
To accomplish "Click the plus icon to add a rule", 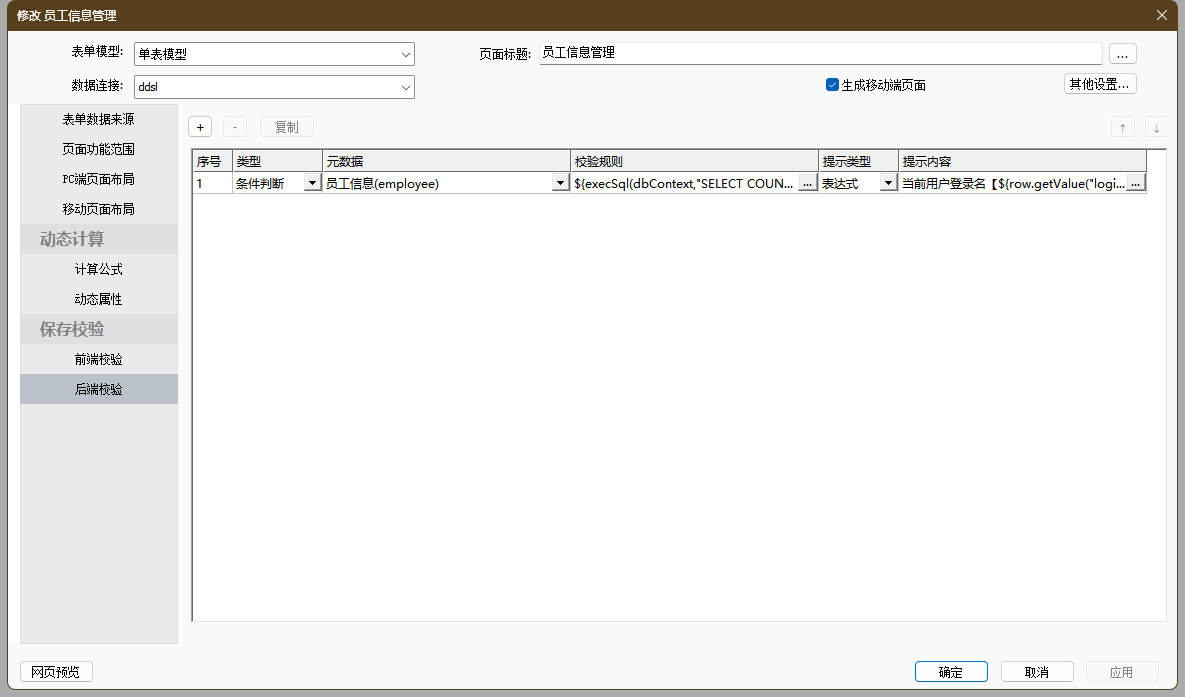I will (200, 127).
